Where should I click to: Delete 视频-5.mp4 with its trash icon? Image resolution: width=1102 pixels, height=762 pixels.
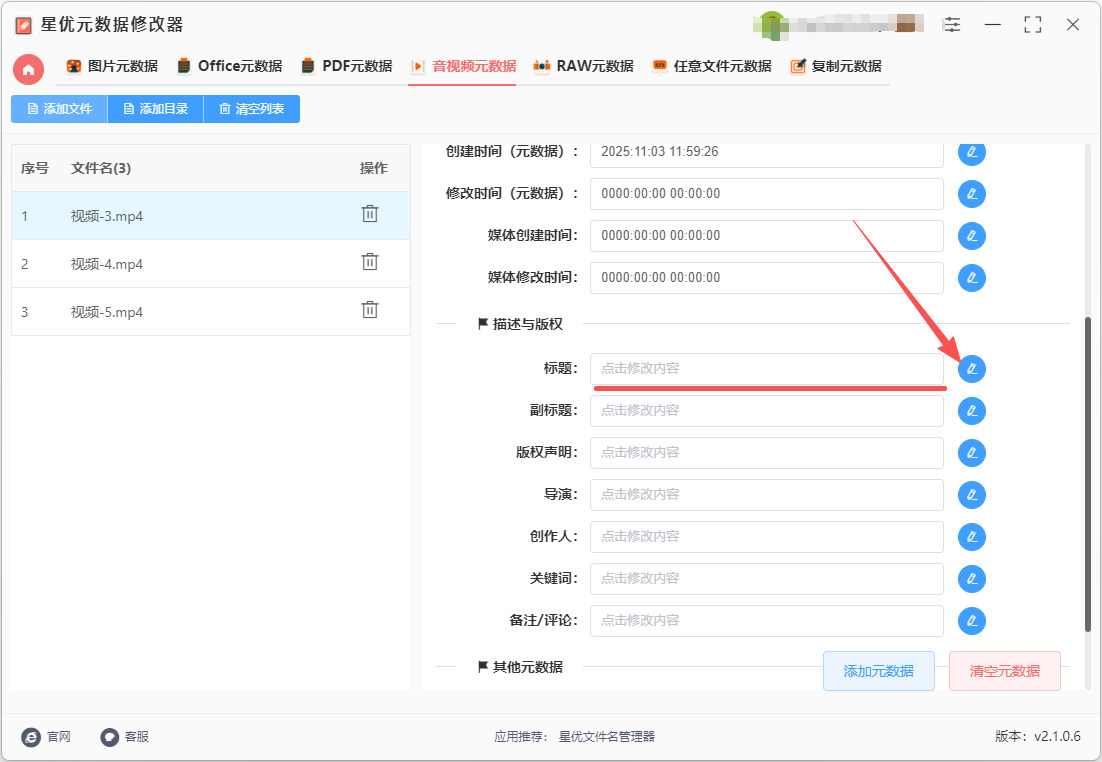pyautogui.click(x=370, y=310)
